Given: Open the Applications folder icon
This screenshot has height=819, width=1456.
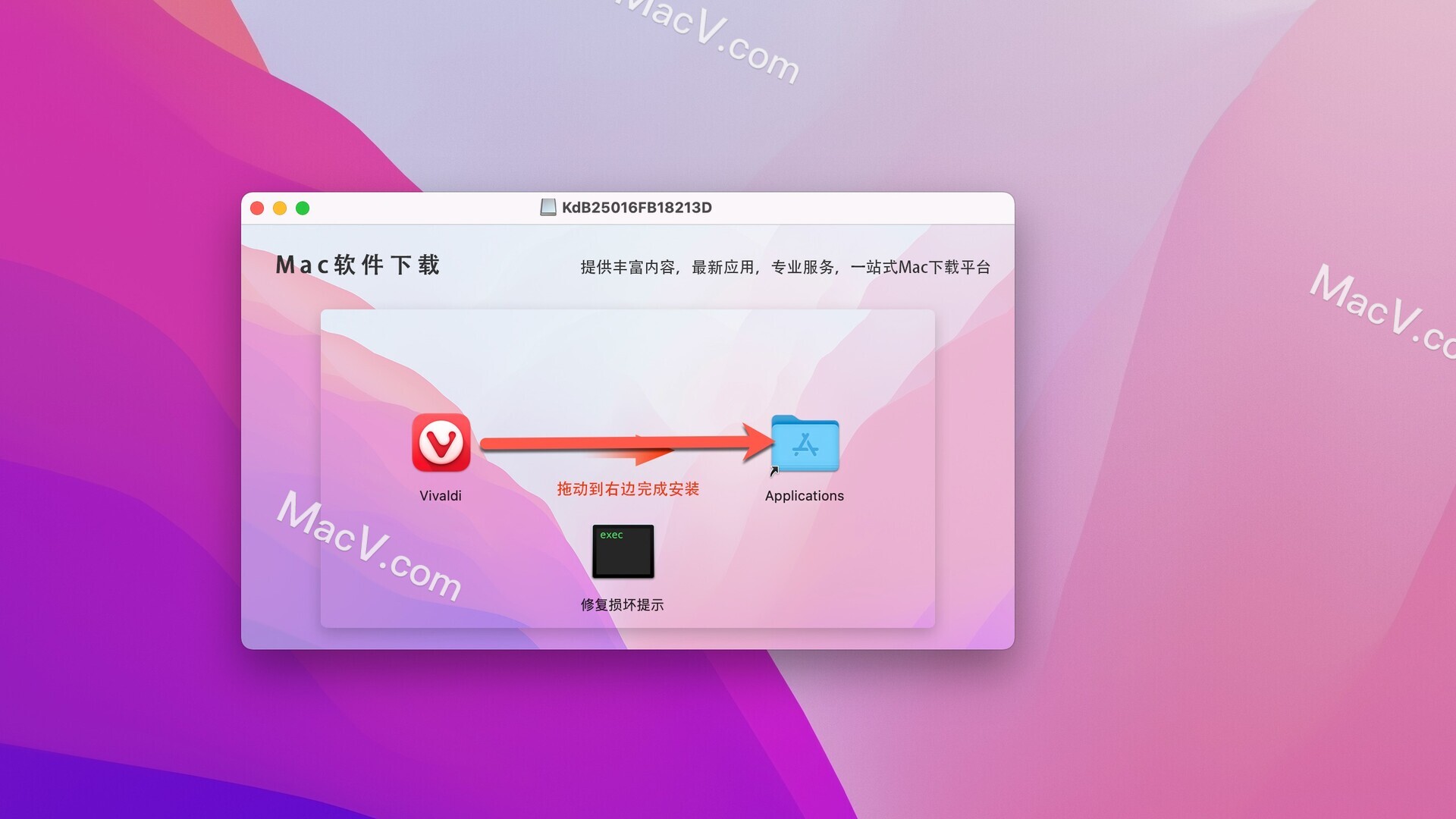Looking at the screenshot, I should (805, 447).
